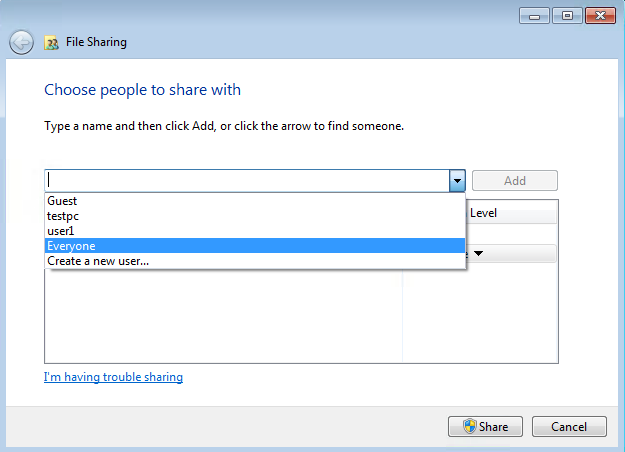The image size is (625, 452).
Task: Click the Share button
Action: [x=485, y=426]
